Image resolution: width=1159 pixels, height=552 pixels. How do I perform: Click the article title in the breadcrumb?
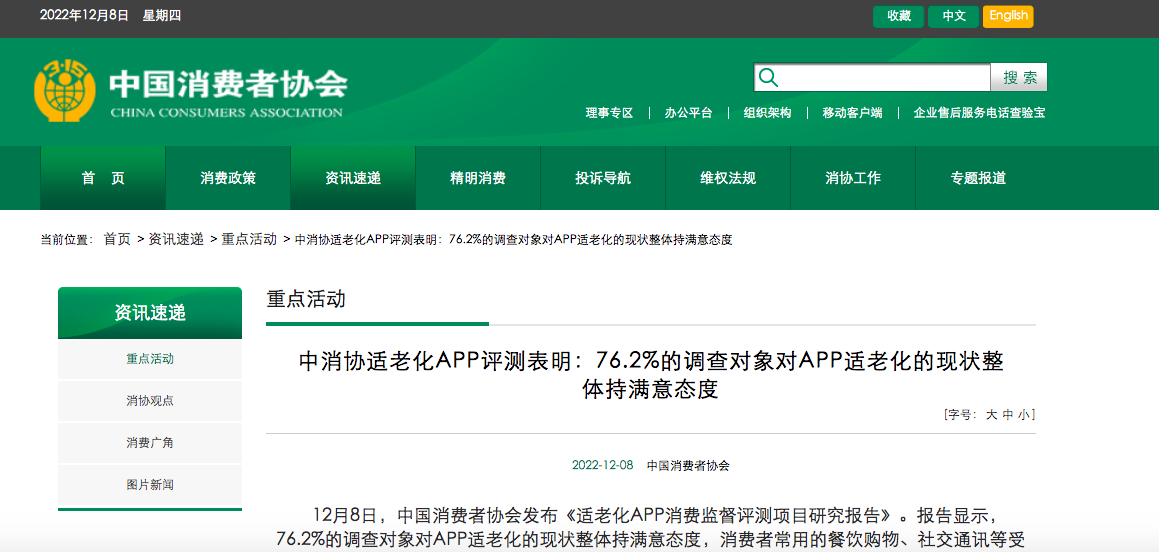pyautogui.click(x=514, y=239)
